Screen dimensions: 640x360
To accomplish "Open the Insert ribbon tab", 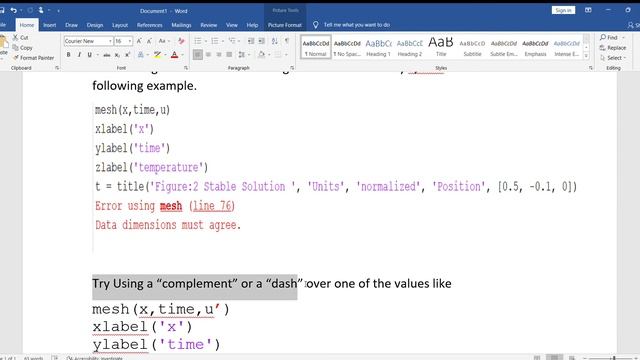I will click(x=50, y=25).
